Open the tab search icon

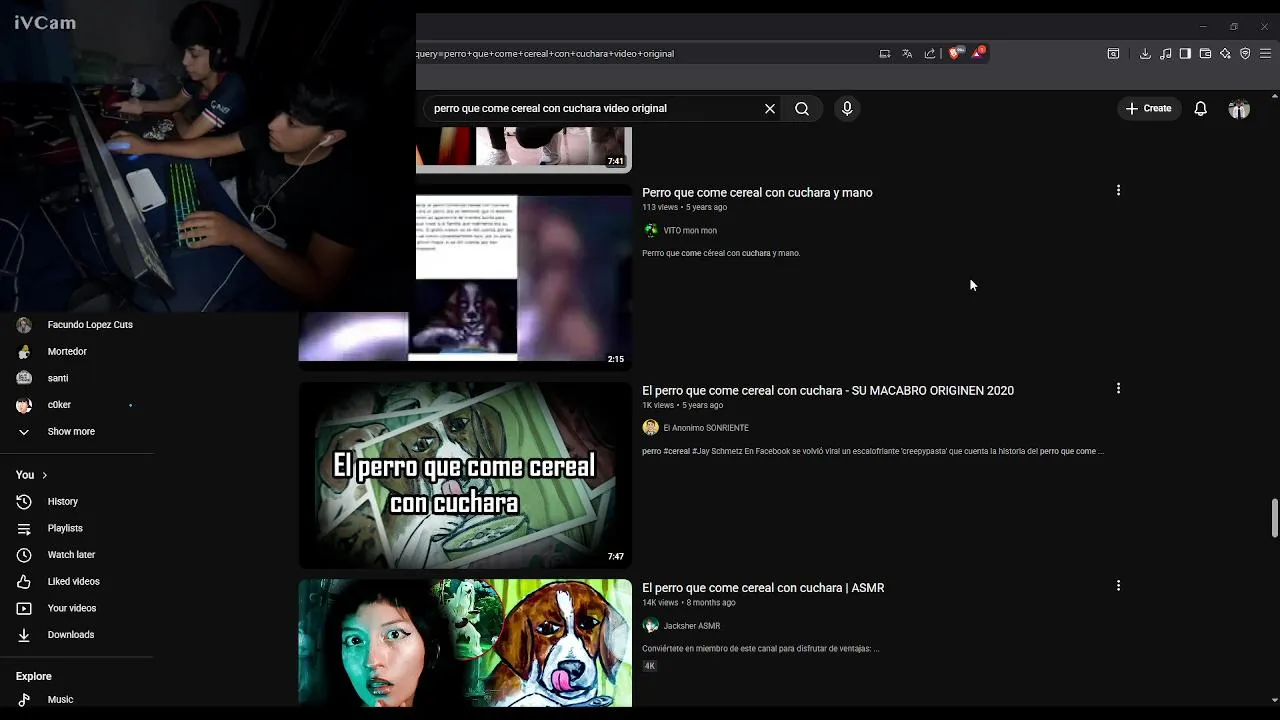coord(1113,54)
